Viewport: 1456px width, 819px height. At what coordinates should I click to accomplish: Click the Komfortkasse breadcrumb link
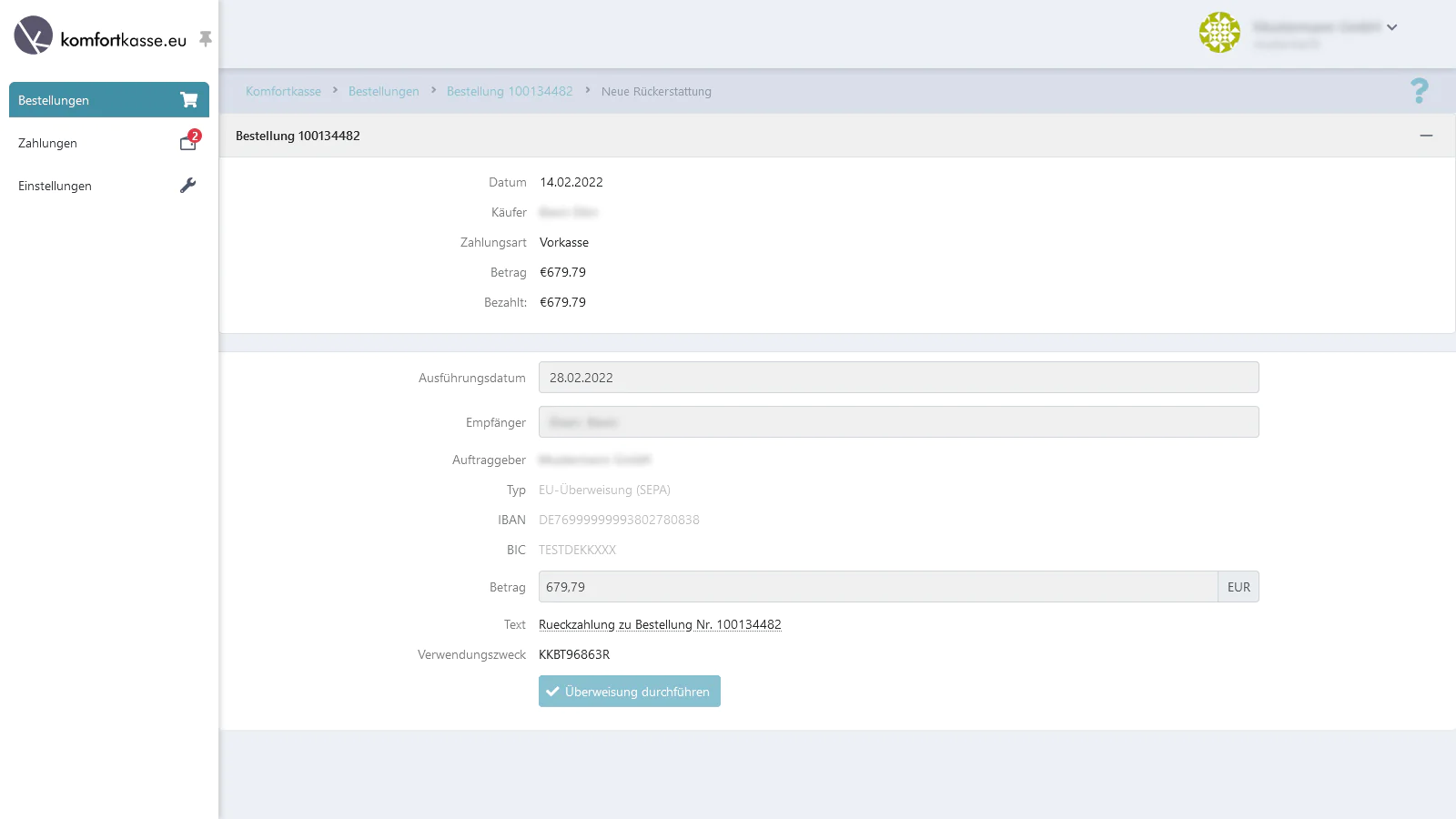(283, 91)
